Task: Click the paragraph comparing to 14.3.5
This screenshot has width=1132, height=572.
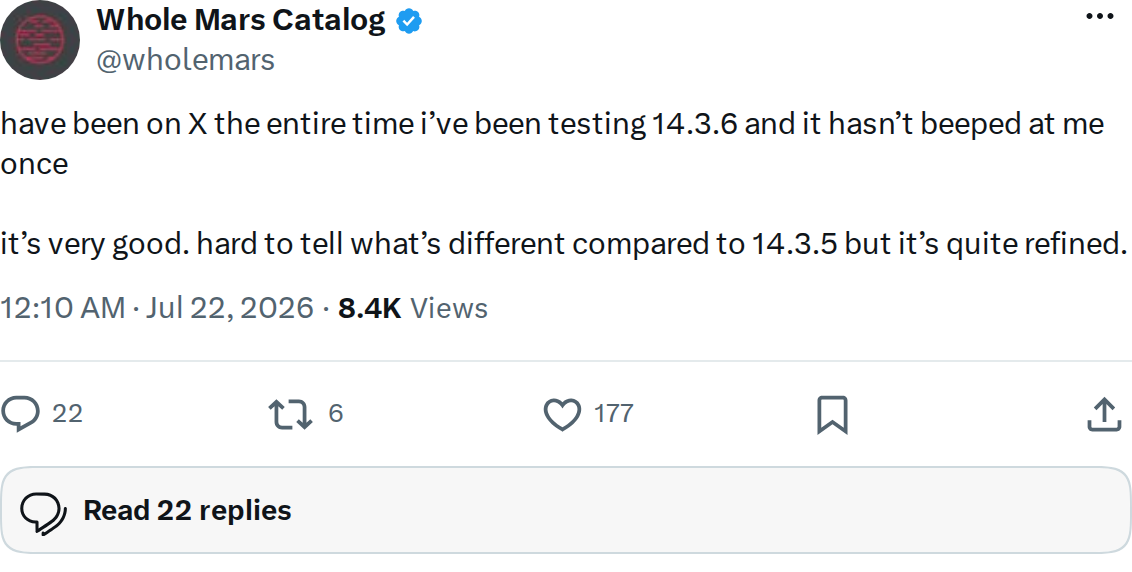Action: click(x=564, y=245)
